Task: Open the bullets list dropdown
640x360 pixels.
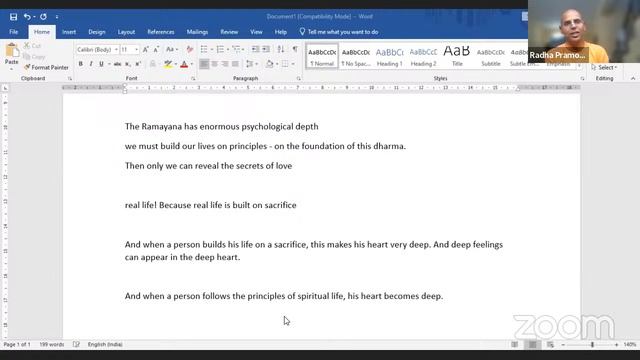Action: point(212,49)
